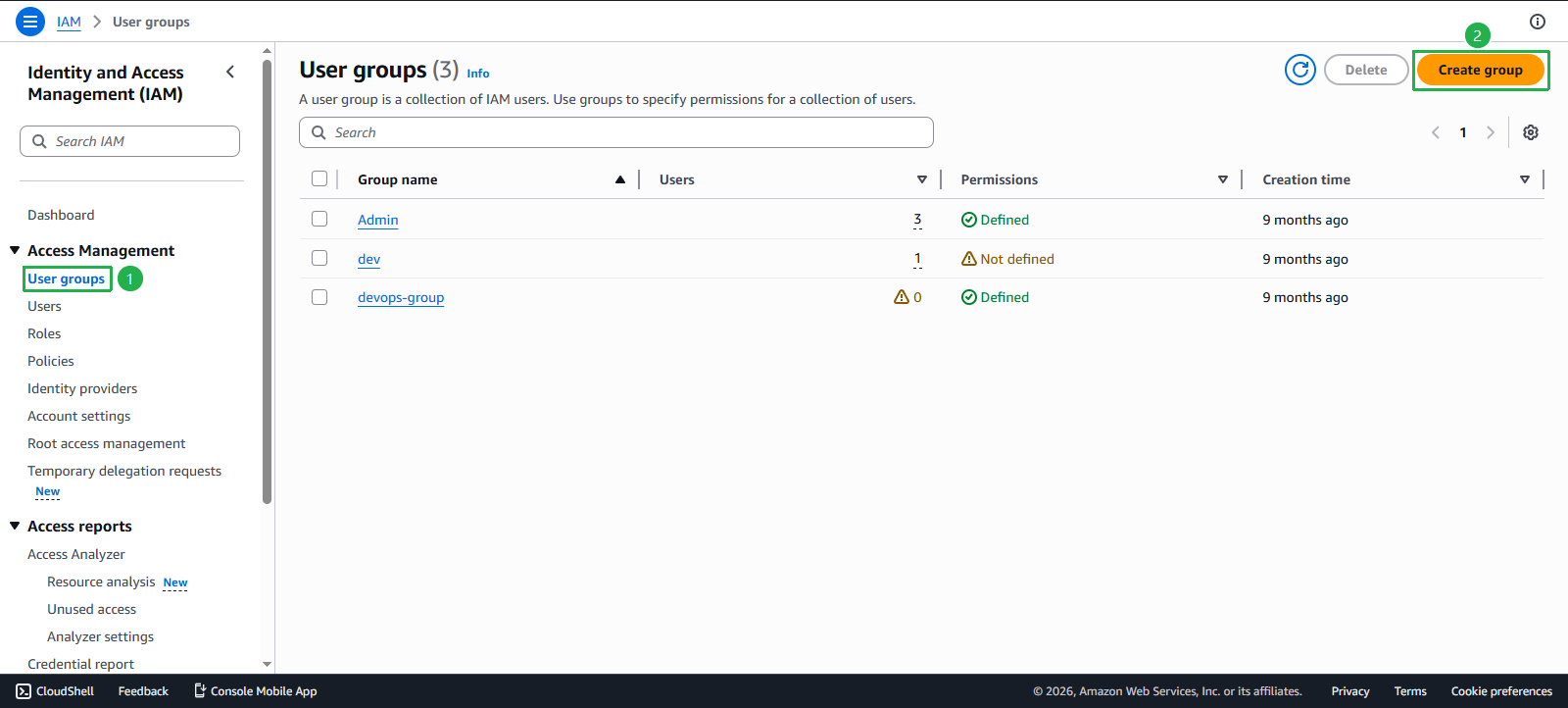Sort by Permissions column arrow
The width and height of the screenshot is (1568, 708).
pos(1223,179)
